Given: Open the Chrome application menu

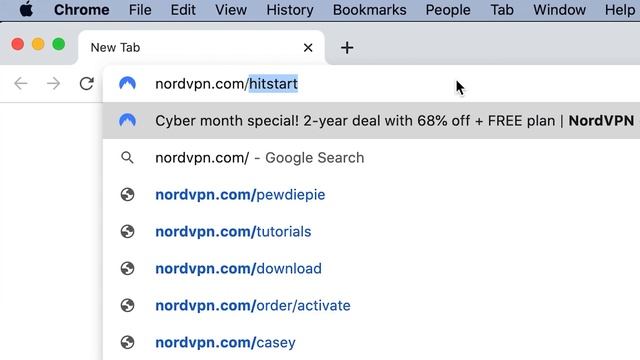Looking at the screenshot, I should click(82, 10).
